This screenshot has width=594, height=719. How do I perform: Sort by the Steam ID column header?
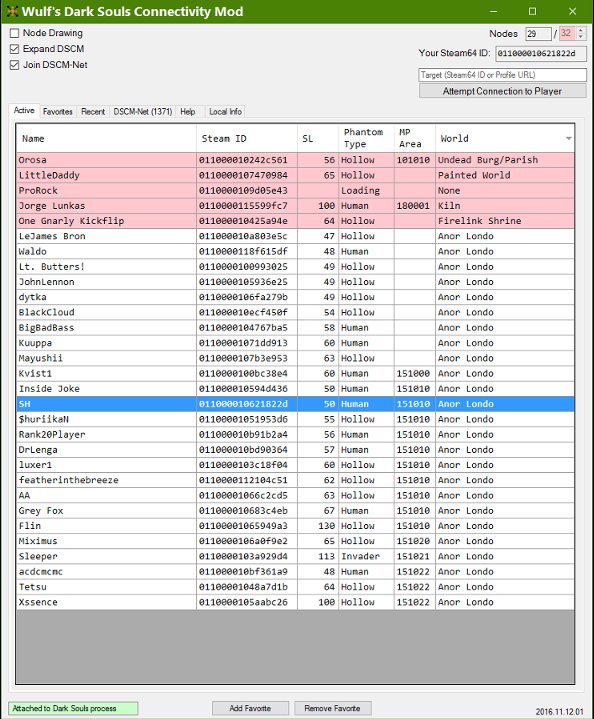click(247, 138)
